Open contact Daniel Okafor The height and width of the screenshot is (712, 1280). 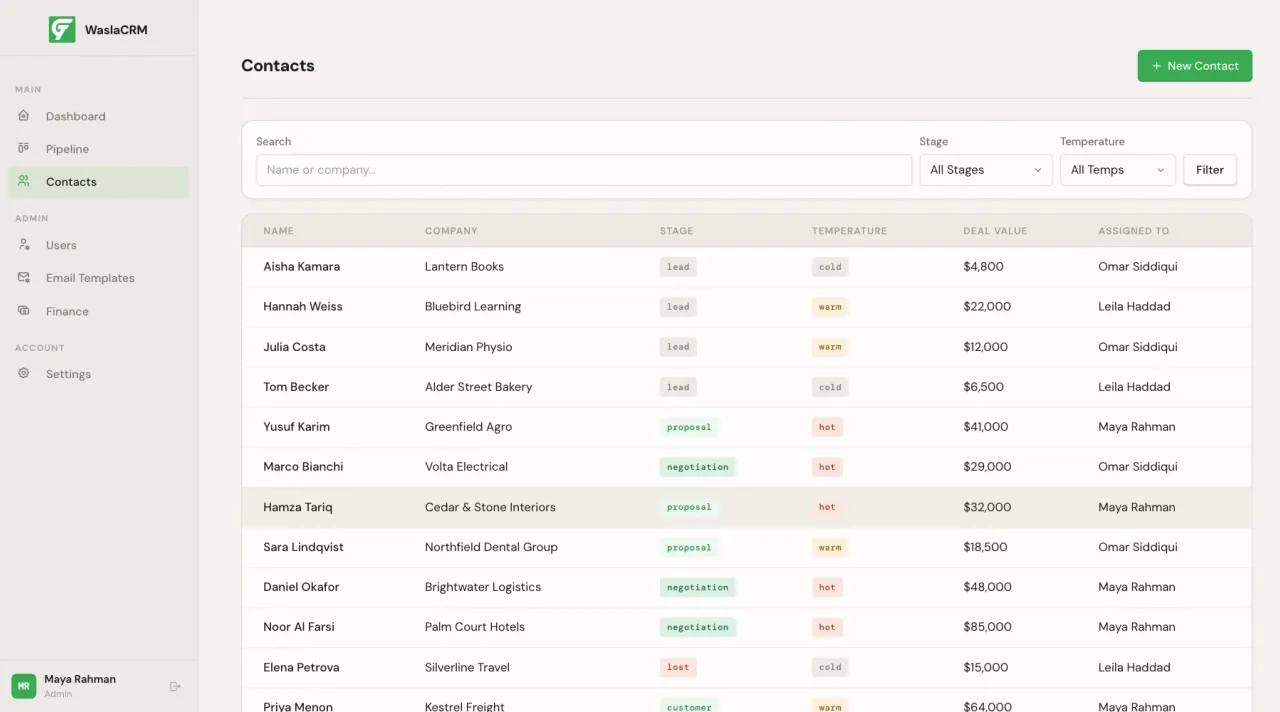[301, 587]
